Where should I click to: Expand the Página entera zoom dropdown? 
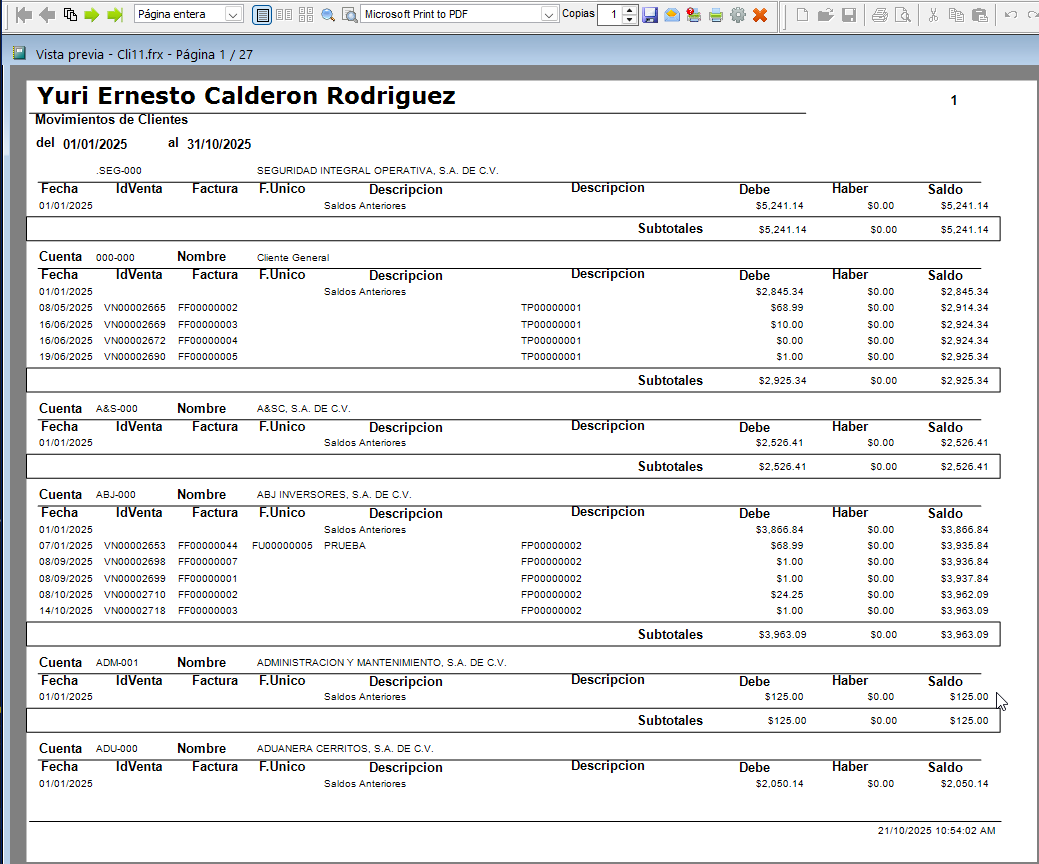pos(233,15)
